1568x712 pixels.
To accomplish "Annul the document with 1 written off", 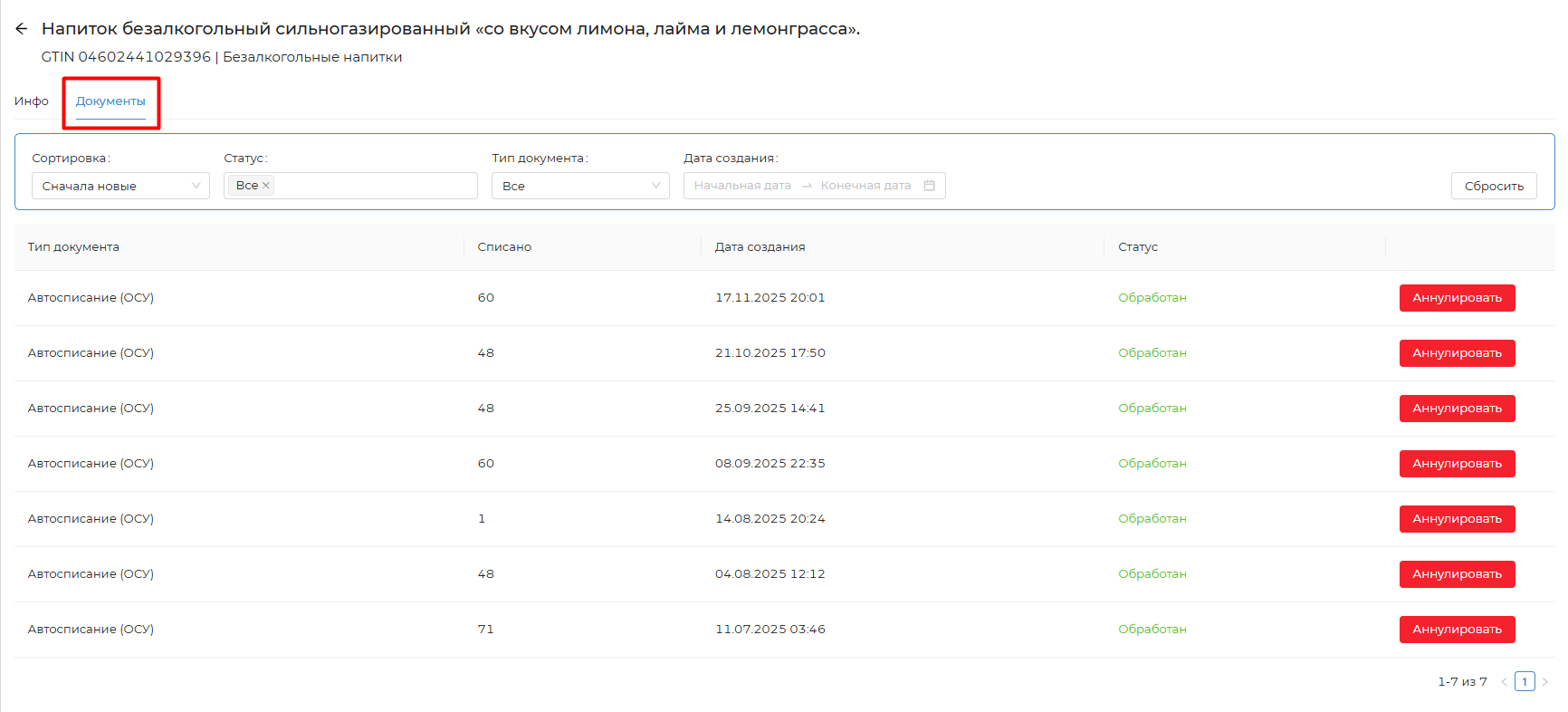I will pos(1457,519).
